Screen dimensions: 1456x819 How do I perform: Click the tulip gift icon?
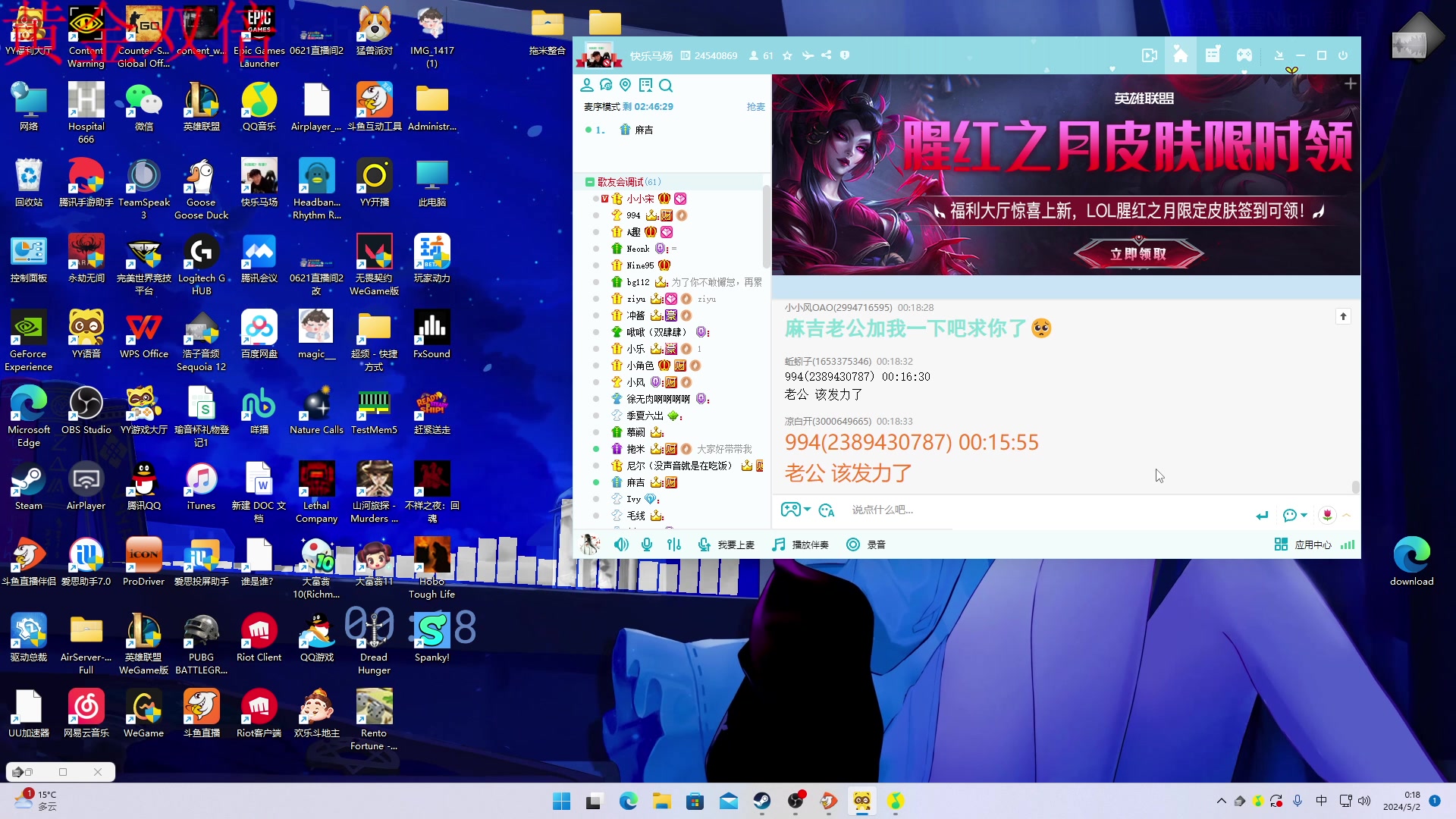[1327, 515]
